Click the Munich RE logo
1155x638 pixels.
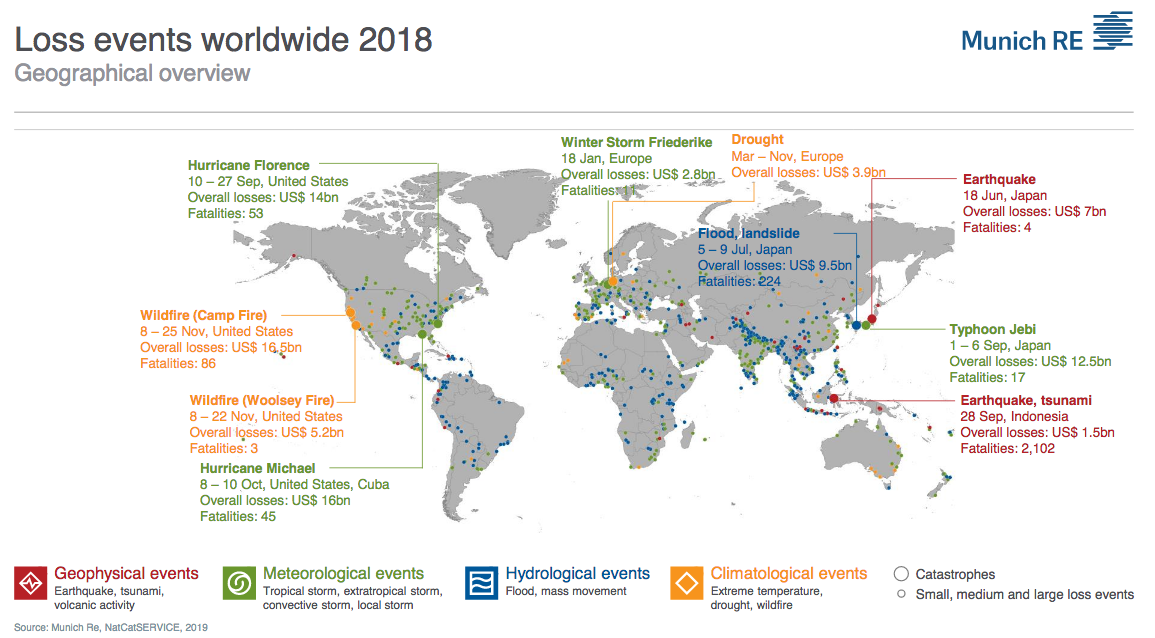click(x=1046, y=33)
